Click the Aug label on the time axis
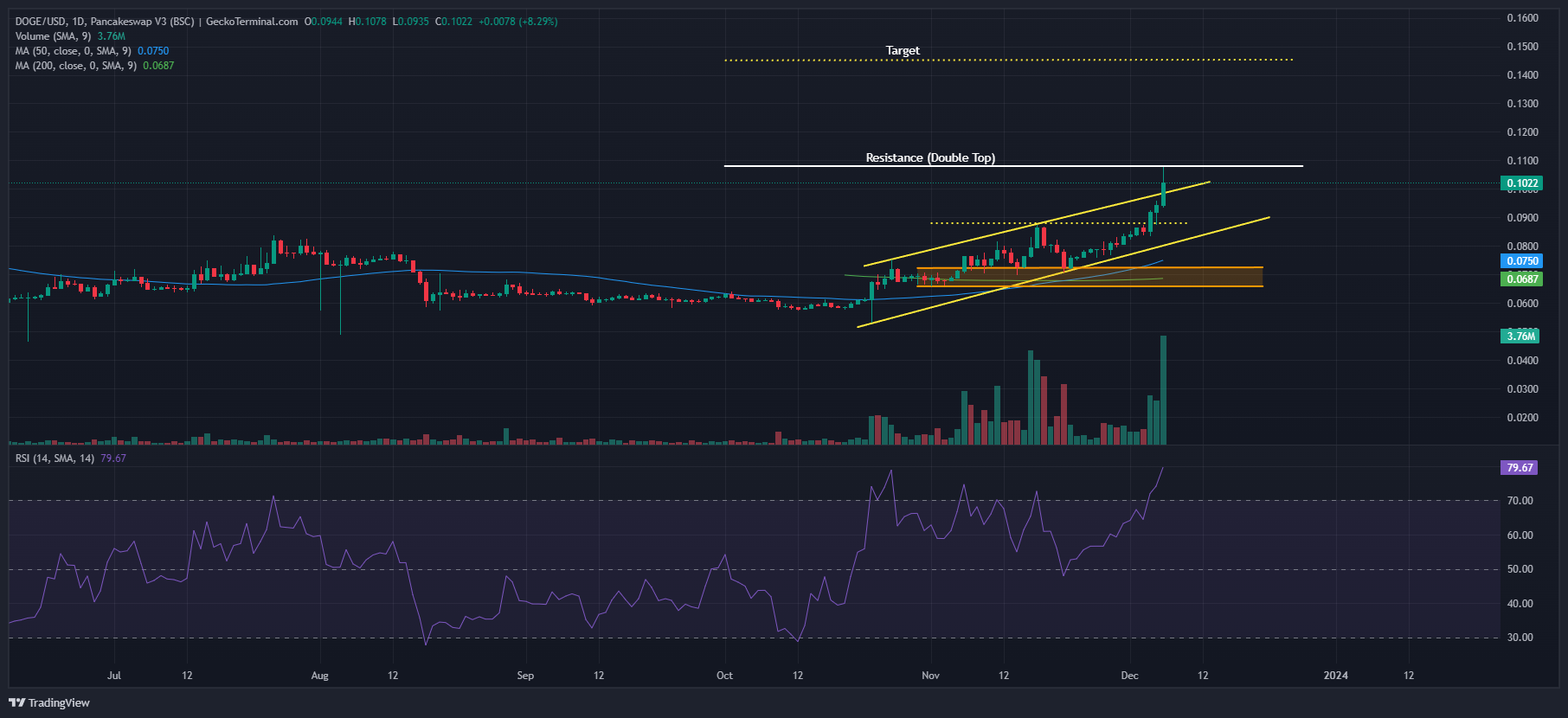The width and height of the screenshot is (1568, 718). click(319, 676)
